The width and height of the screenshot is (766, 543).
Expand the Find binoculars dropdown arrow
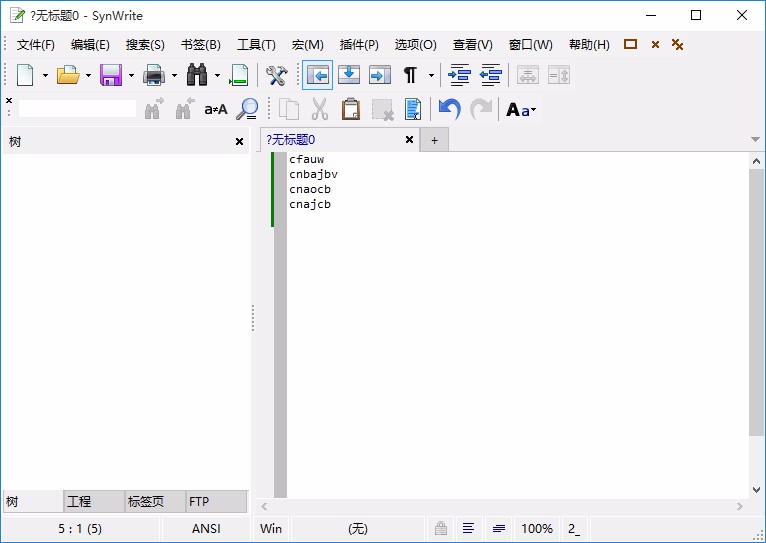pyautogui.click(x=217, y=75)
